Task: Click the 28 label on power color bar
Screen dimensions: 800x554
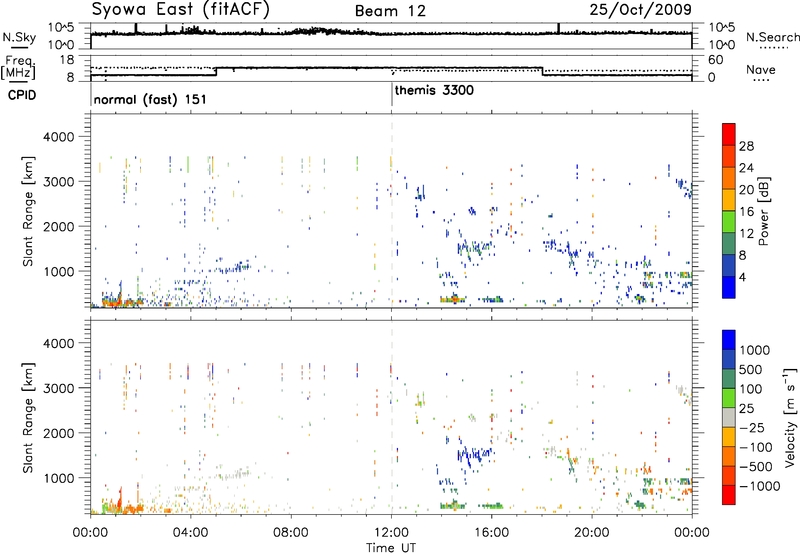Action: 746,146
